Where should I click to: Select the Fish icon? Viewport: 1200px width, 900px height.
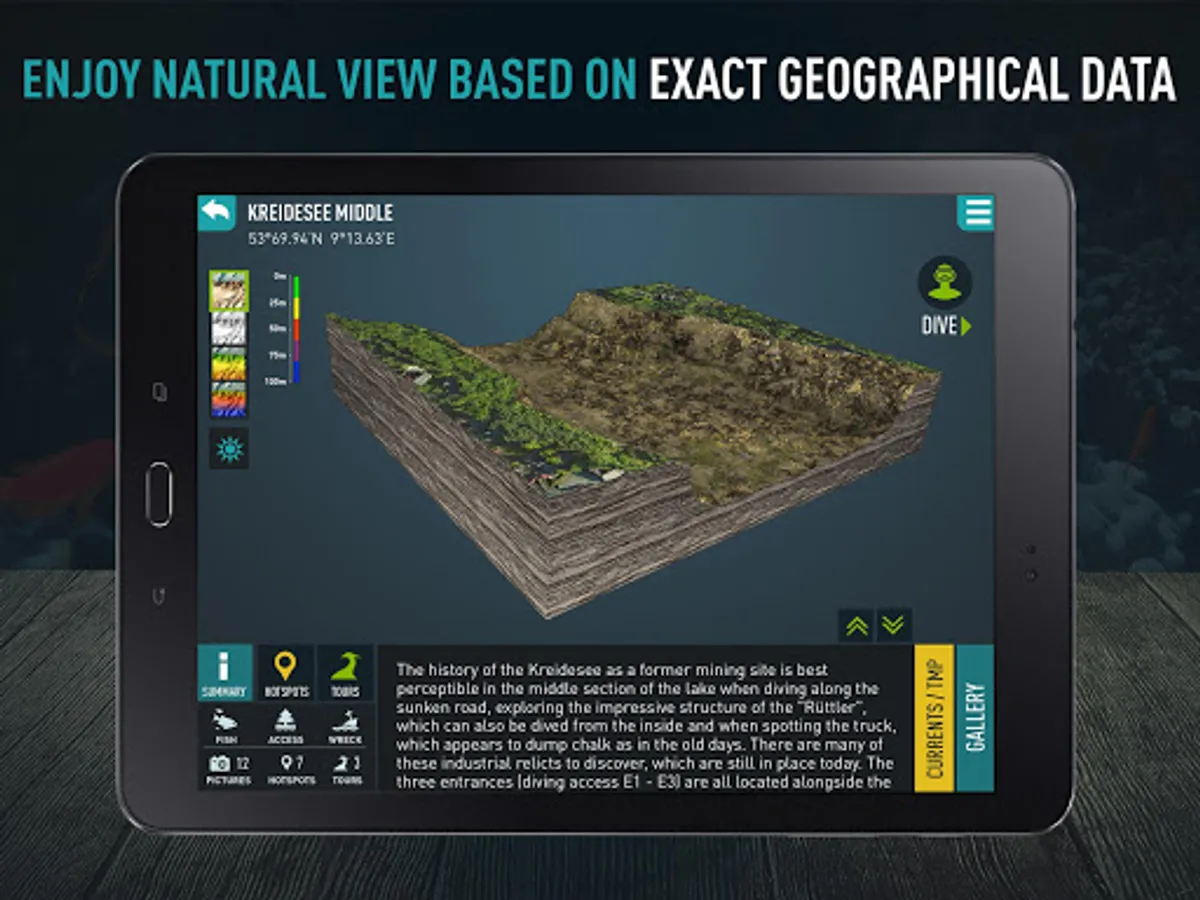225,727
